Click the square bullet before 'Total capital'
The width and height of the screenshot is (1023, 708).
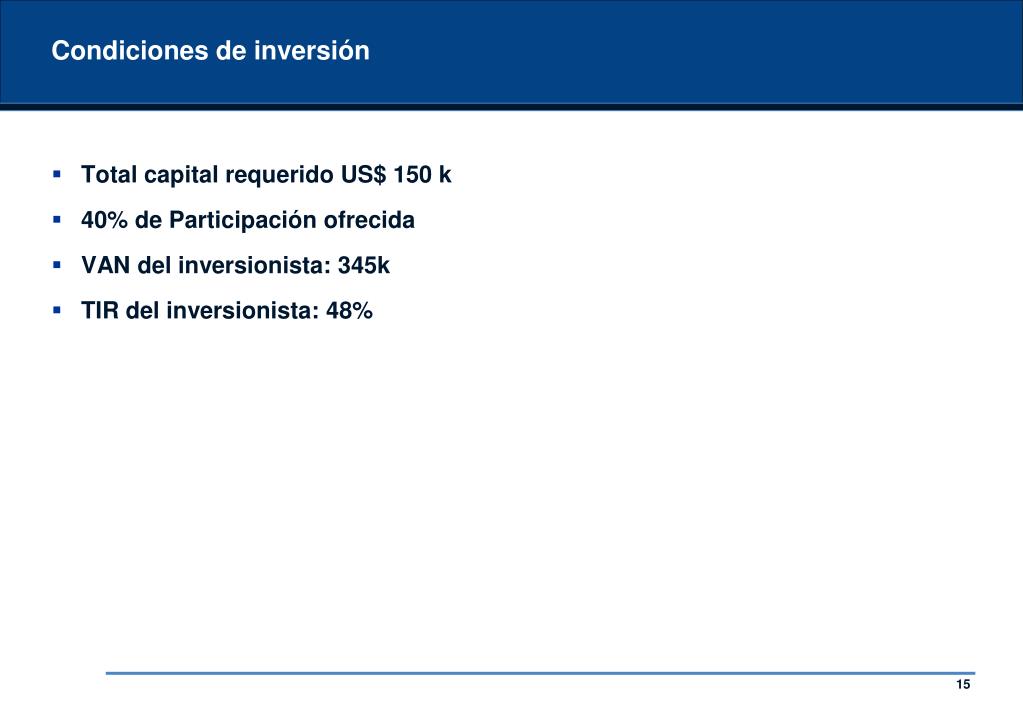point(57,175)
